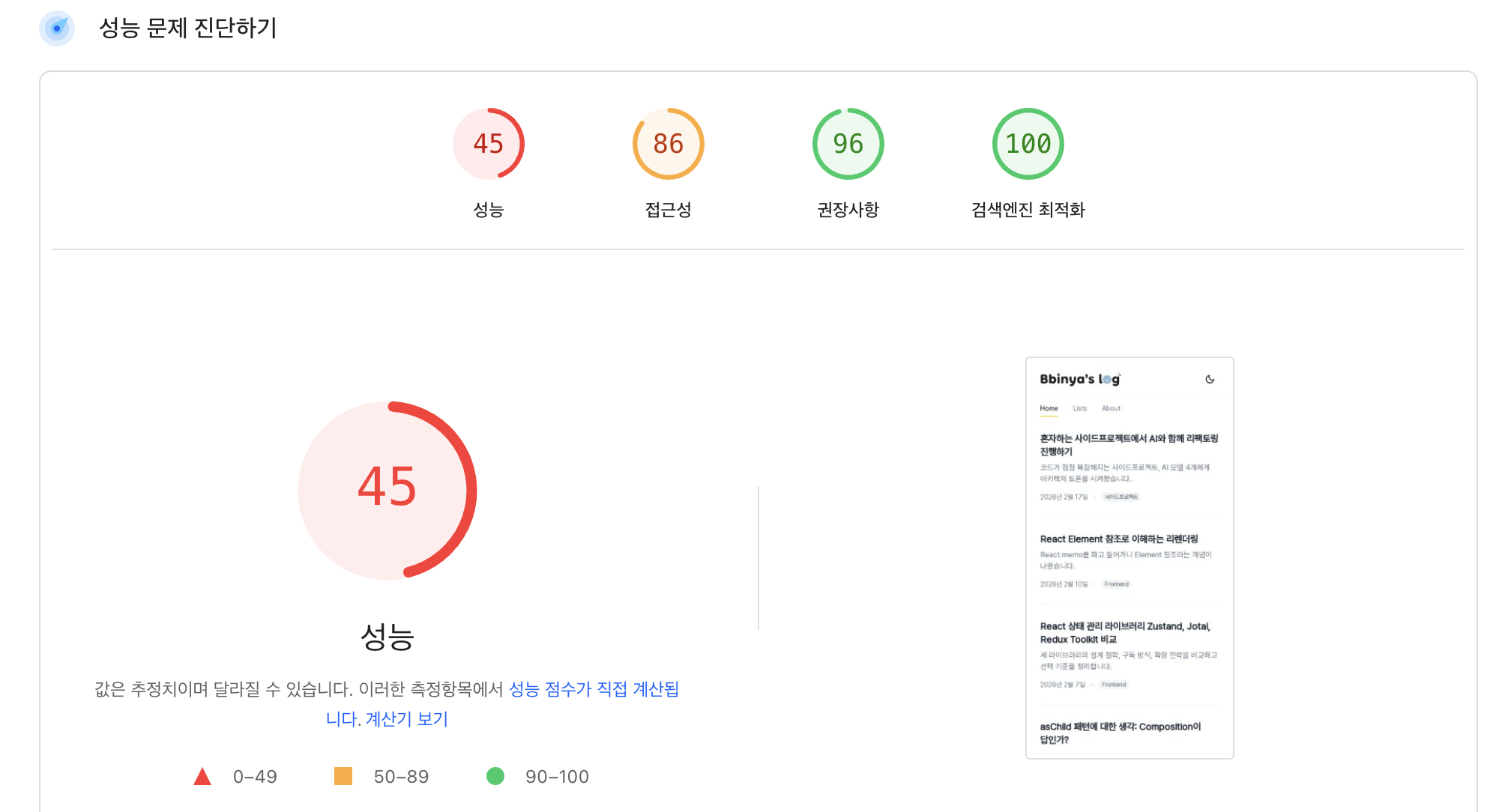Viewport: 1487px width, 812px height.
Task: Select the 검색엔진 최적화 gauge showing 100
Action: [x=1028, y=143]
